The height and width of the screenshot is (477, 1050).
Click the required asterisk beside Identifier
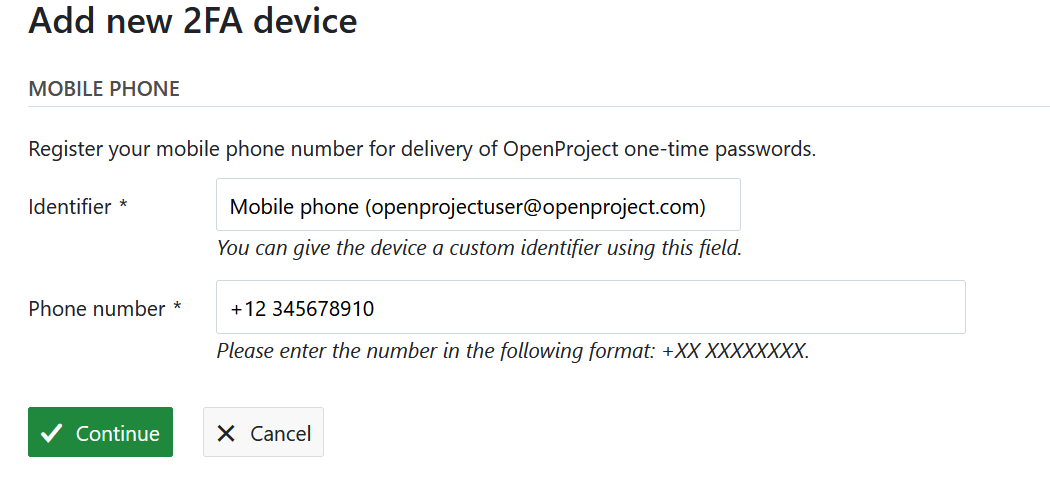pyautogui.click(x=124, y=206)
